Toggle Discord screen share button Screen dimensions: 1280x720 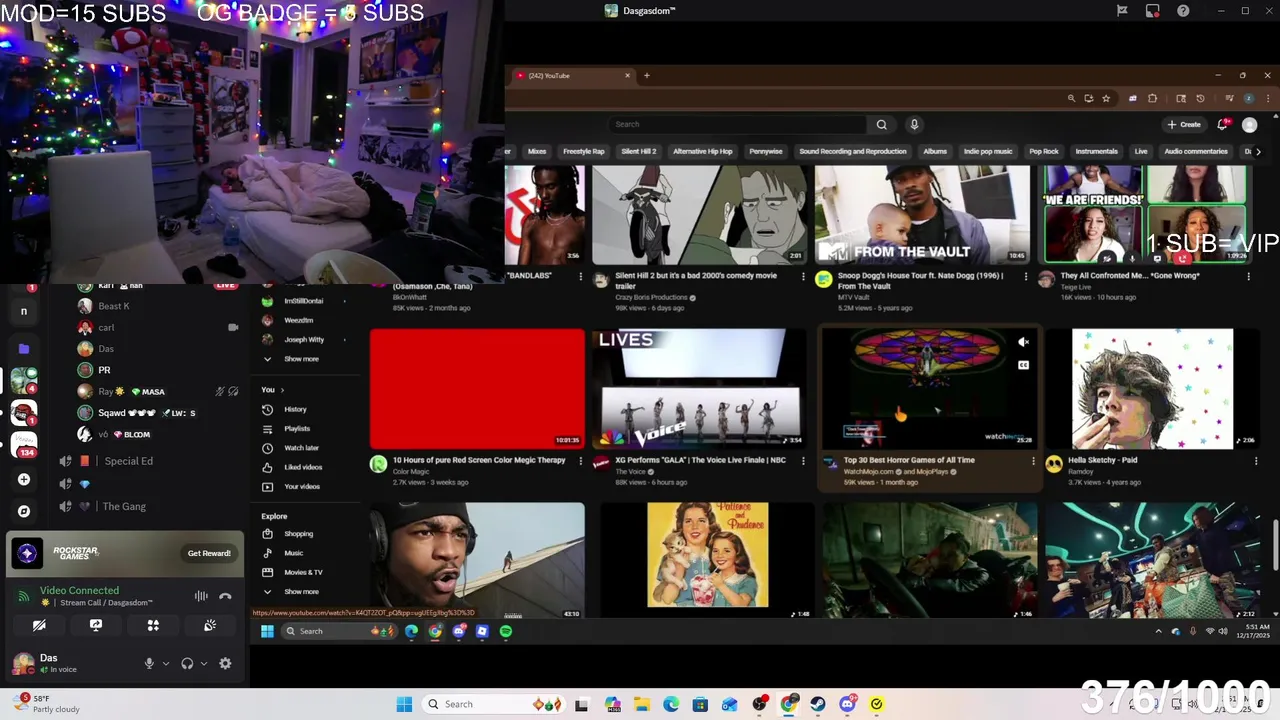(x=96, y=625)
